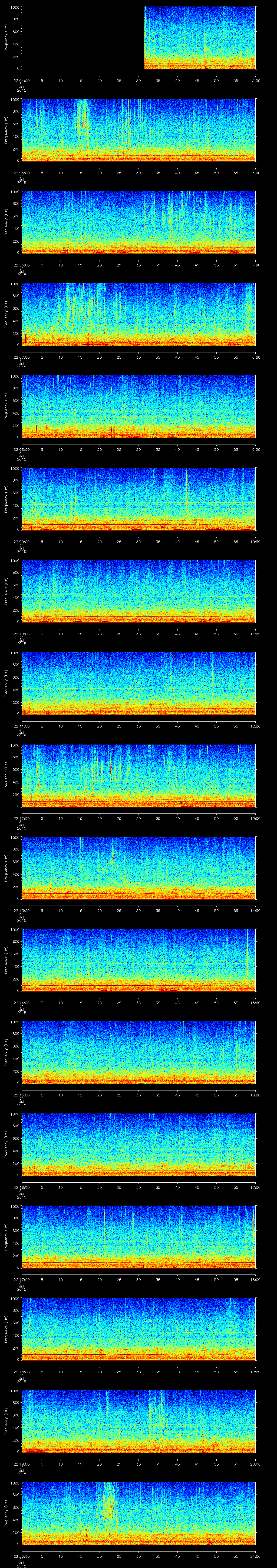Click the '7:00' end time label

click(256, 265)
